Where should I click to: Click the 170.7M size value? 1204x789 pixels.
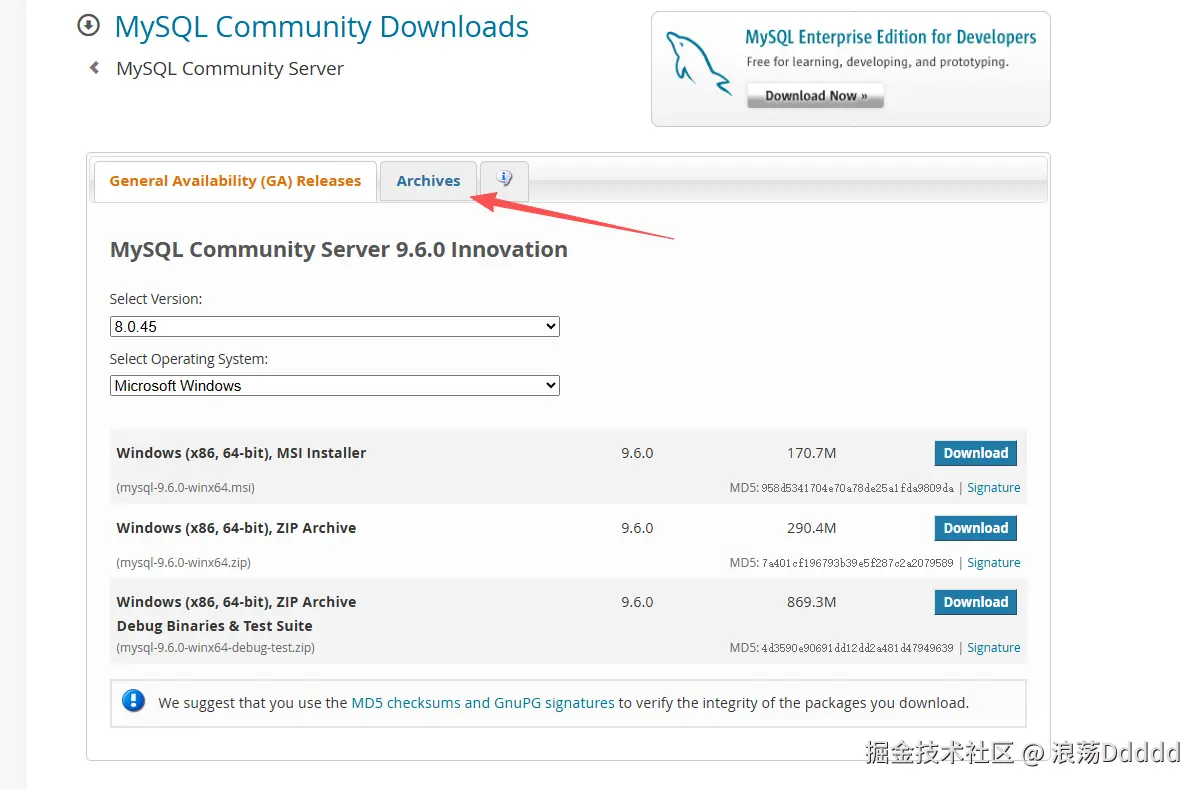click(x=811, y=453)
